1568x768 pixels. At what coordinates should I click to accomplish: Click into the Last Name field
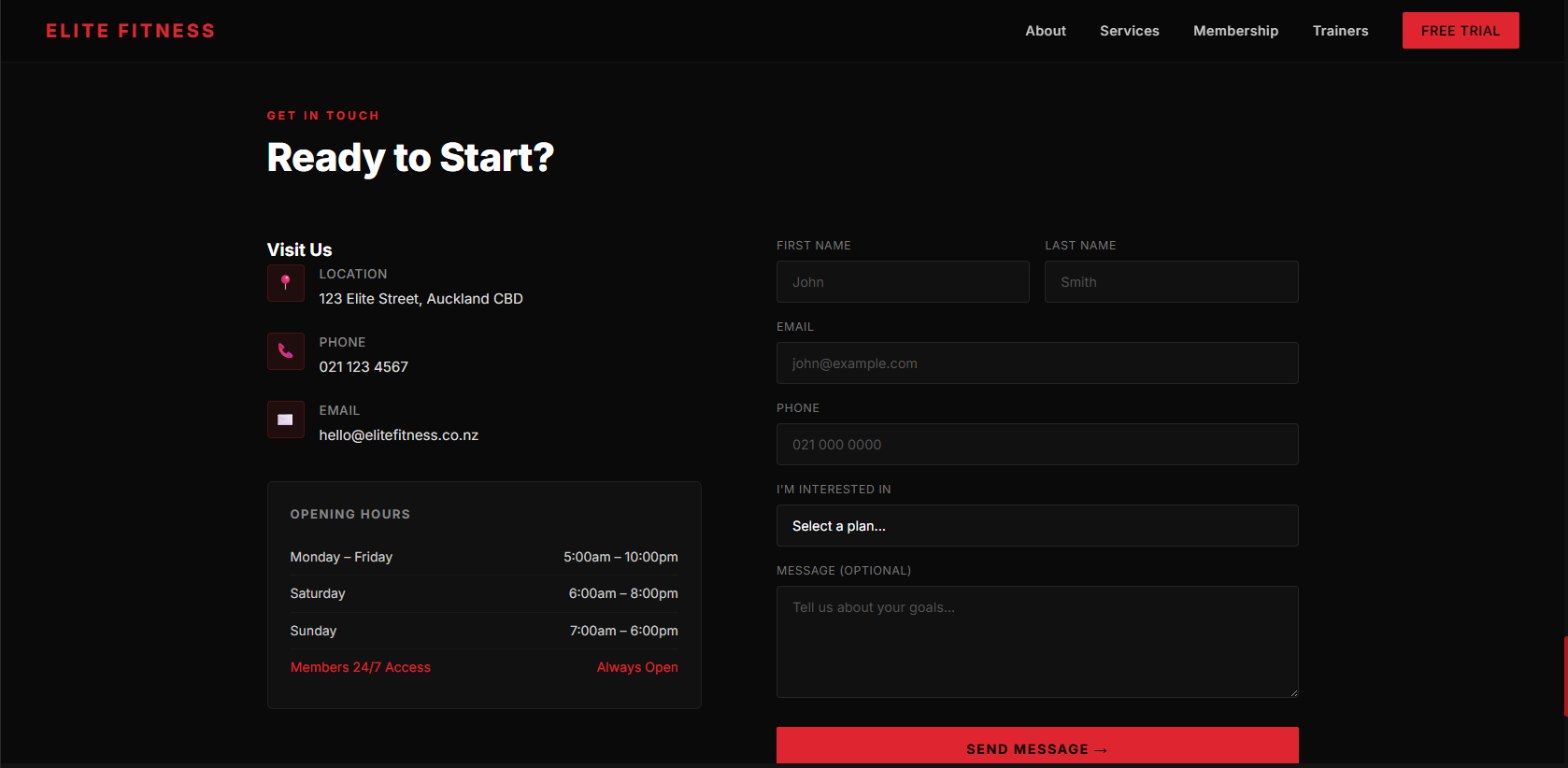(1171, 282)
